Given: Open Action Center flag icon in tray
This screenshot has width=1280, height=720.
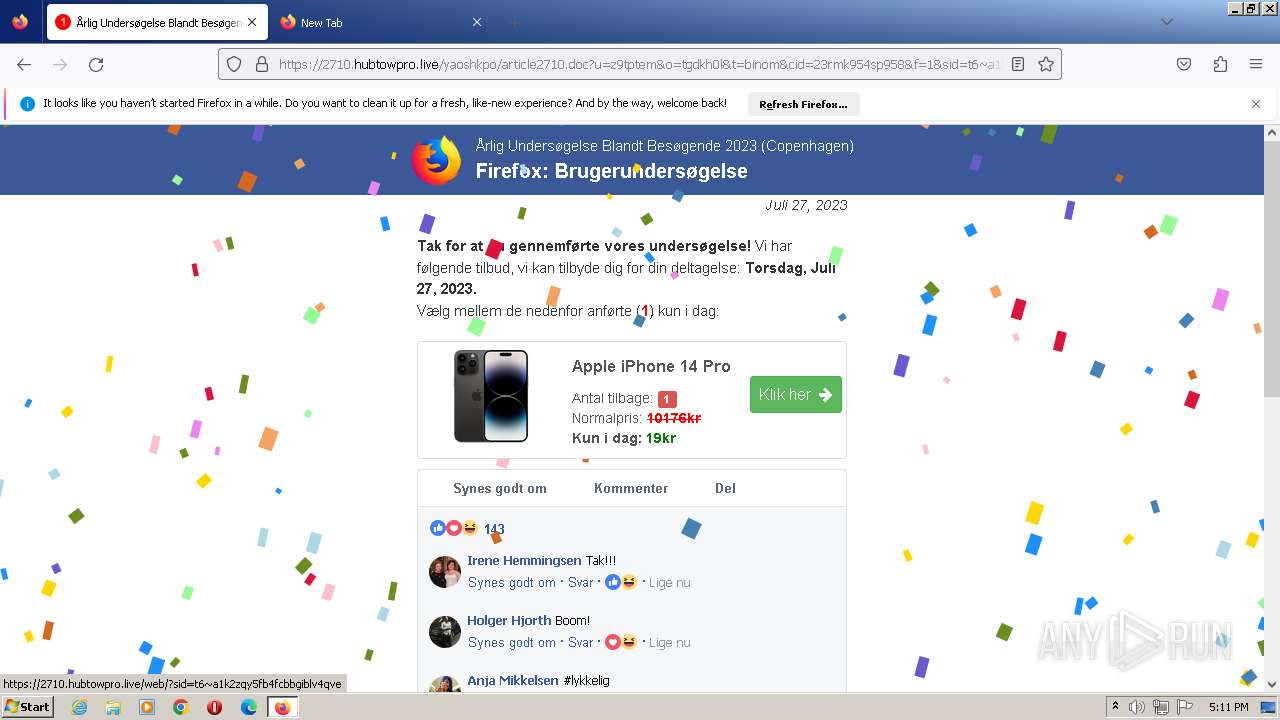Looking at the screenshot, I should click(x=1186, y=707).
